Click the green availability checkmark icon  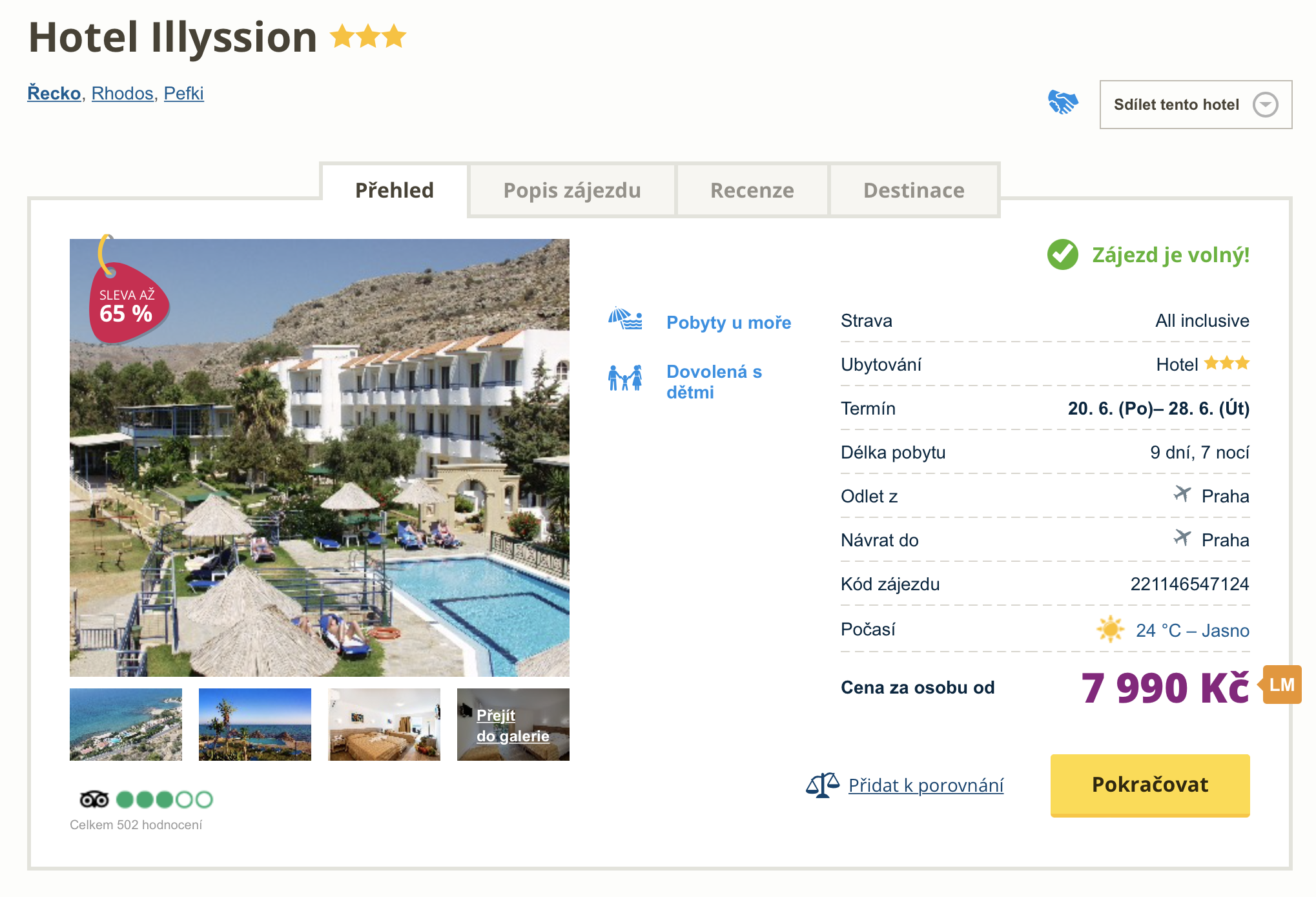(x=1062, y=254)
